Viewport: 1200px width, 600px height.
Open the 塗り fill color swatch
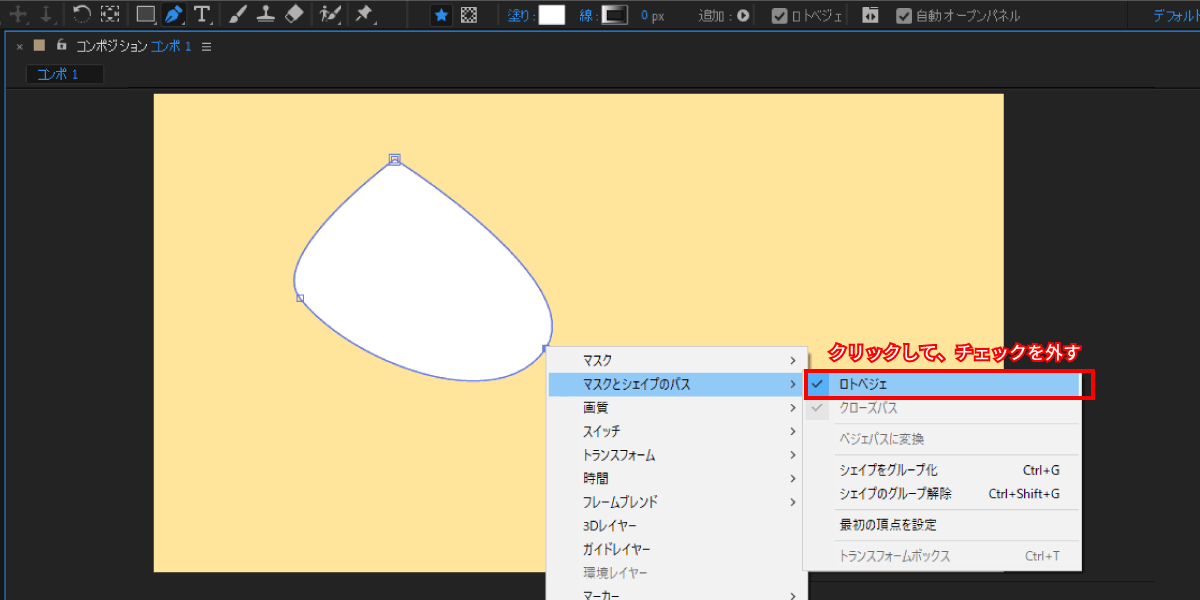click(552, 15)
